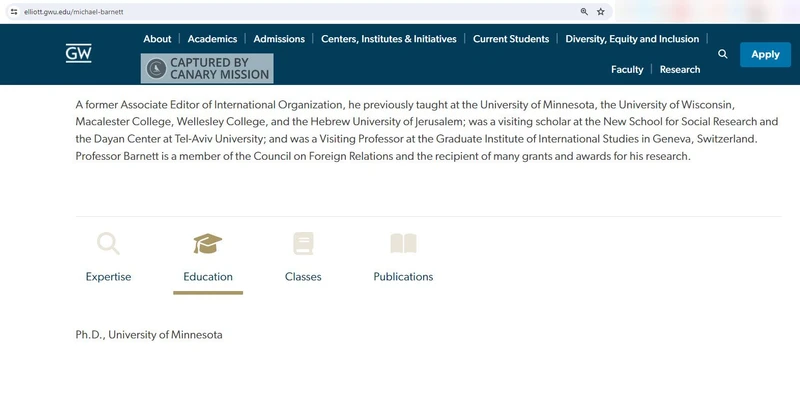Screen dimensions: 800x402
Task: Follow the Research link
Action: (x=680, y=69)
